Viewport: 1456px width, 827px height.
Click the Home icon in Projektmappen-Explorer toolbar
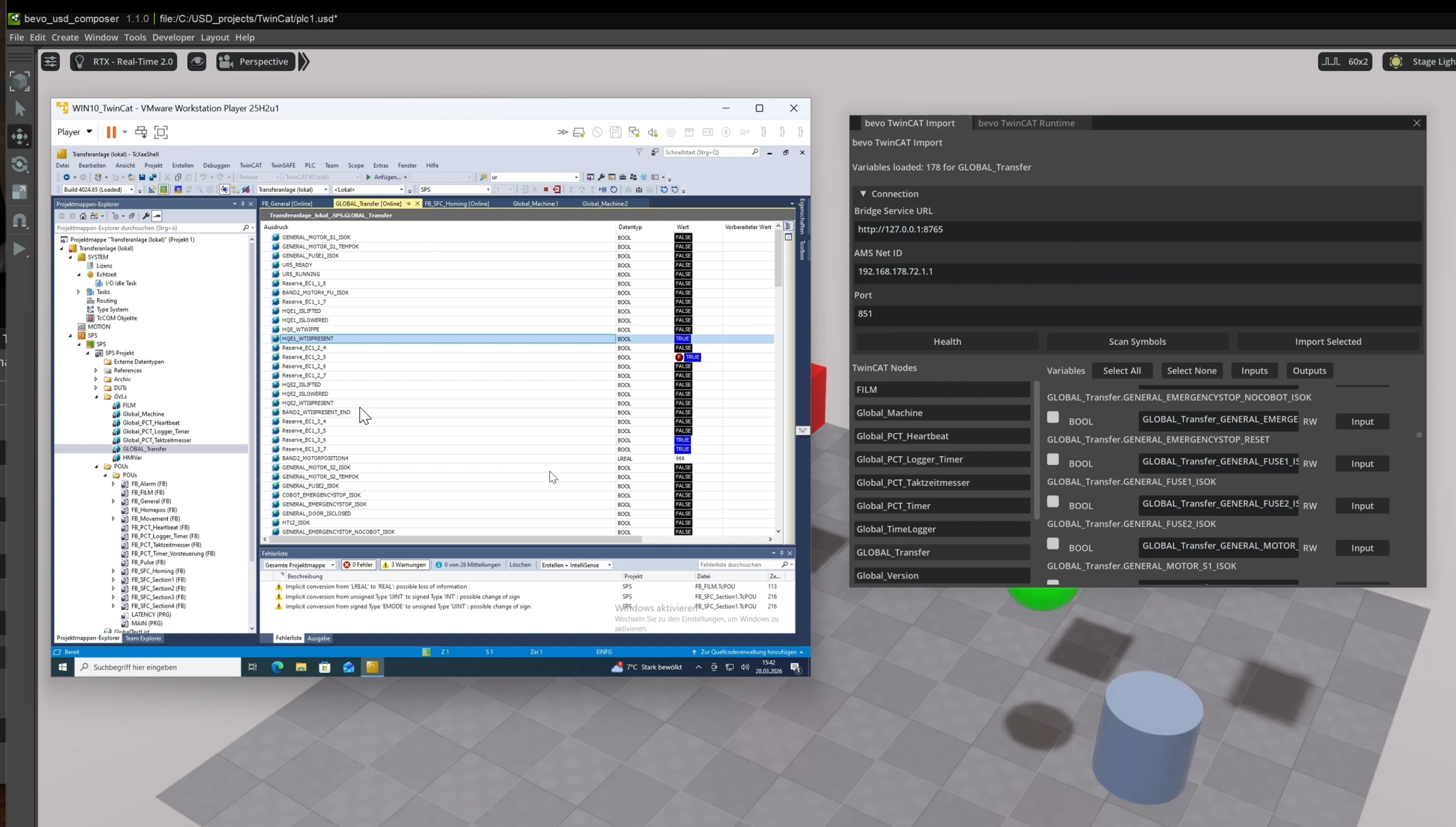[83, 216]
